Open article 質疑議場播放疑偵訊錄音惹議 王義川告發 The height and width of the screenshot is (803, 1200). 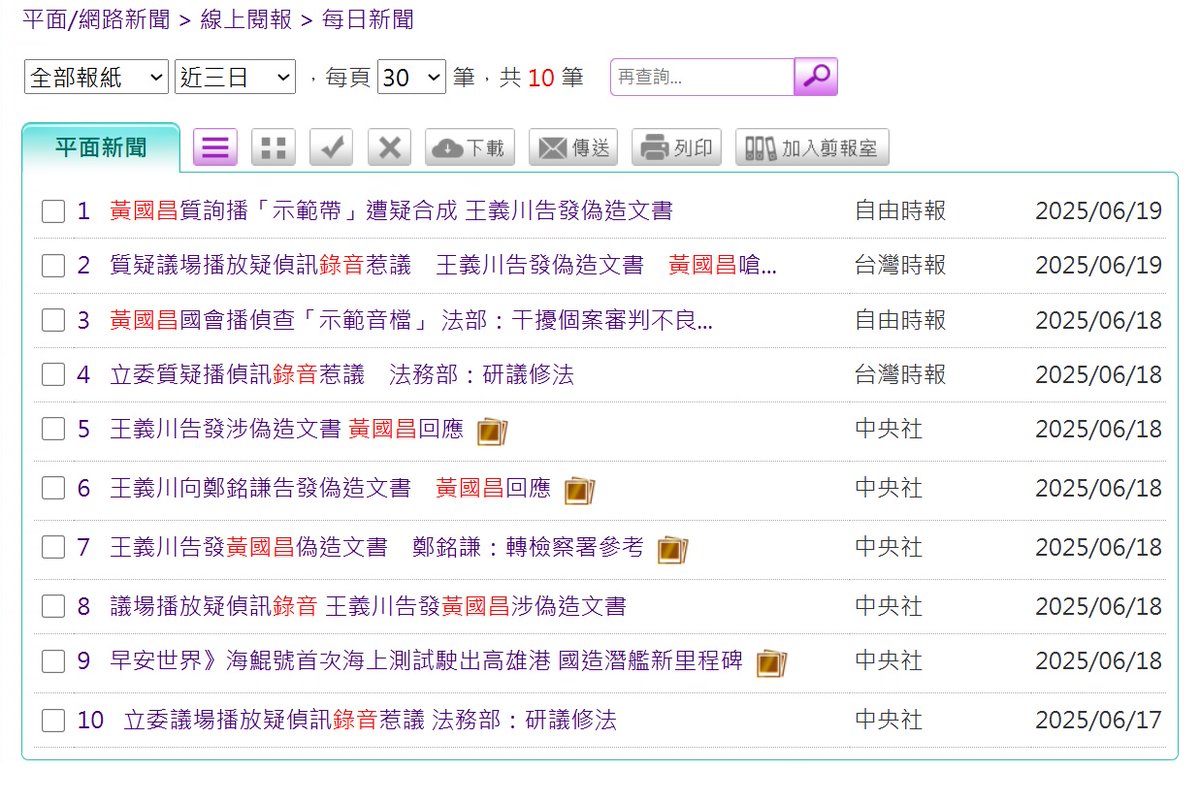point(443,266)
